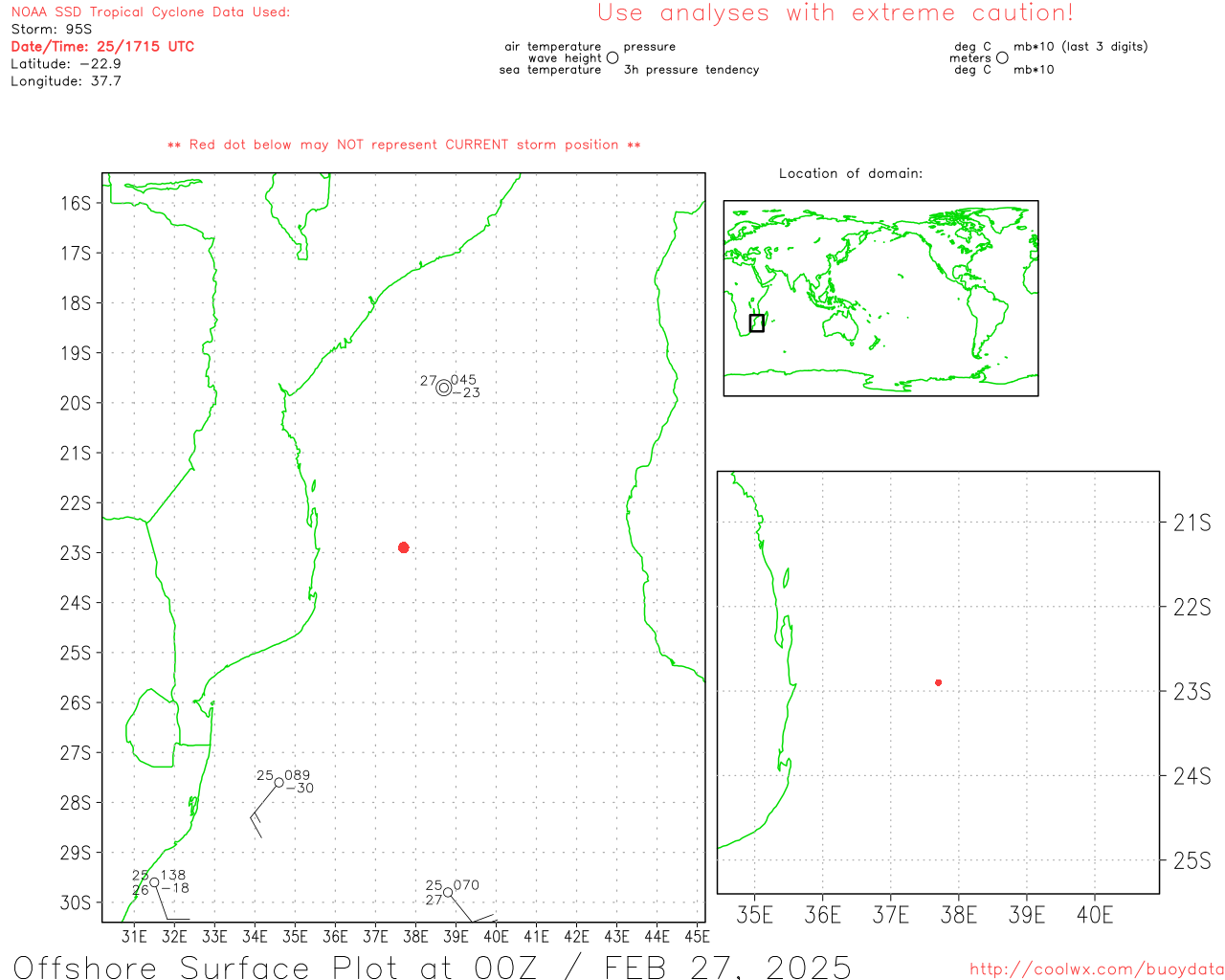Click pressure tendency '-23' value
This screenshot has width=1225, height=980.
click(466, 392)
